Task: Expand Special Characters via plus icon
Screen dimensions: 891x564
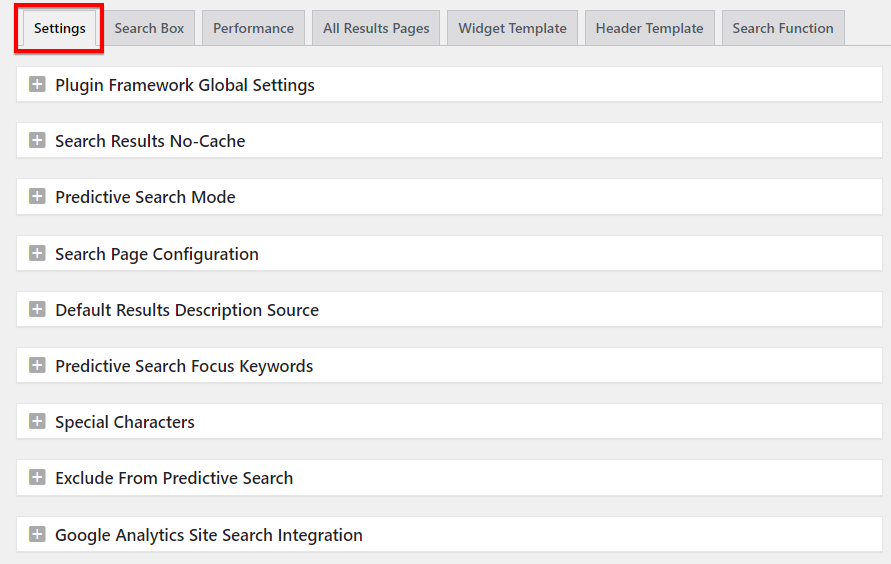Action: pyautogui.click(x=38, y=421)
